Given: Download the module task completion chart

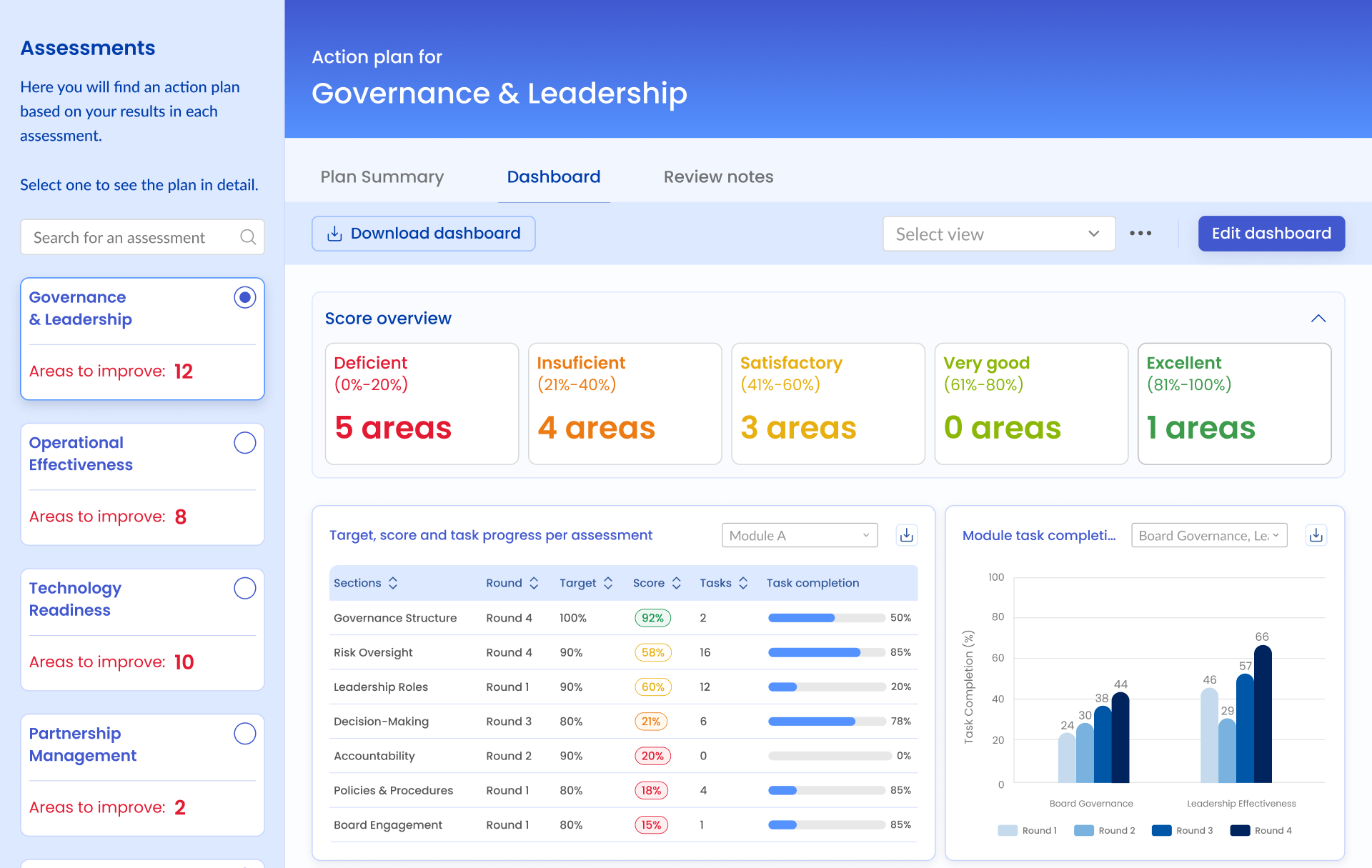Looking at the screenshot, I should 1316,535.
